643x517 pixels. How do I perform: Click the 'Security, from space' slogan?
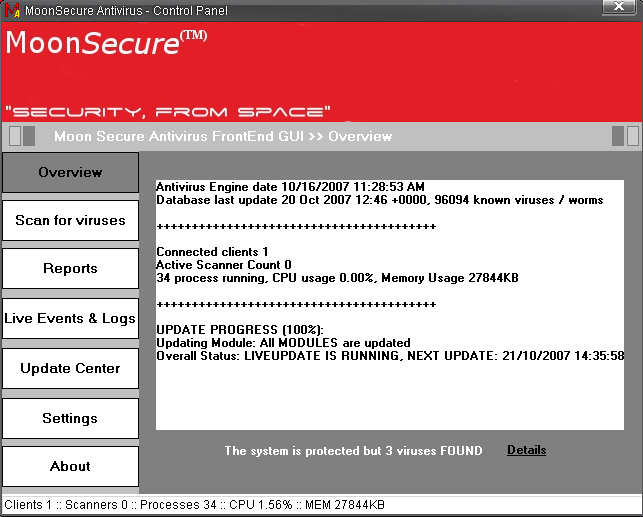coord(168,112)
